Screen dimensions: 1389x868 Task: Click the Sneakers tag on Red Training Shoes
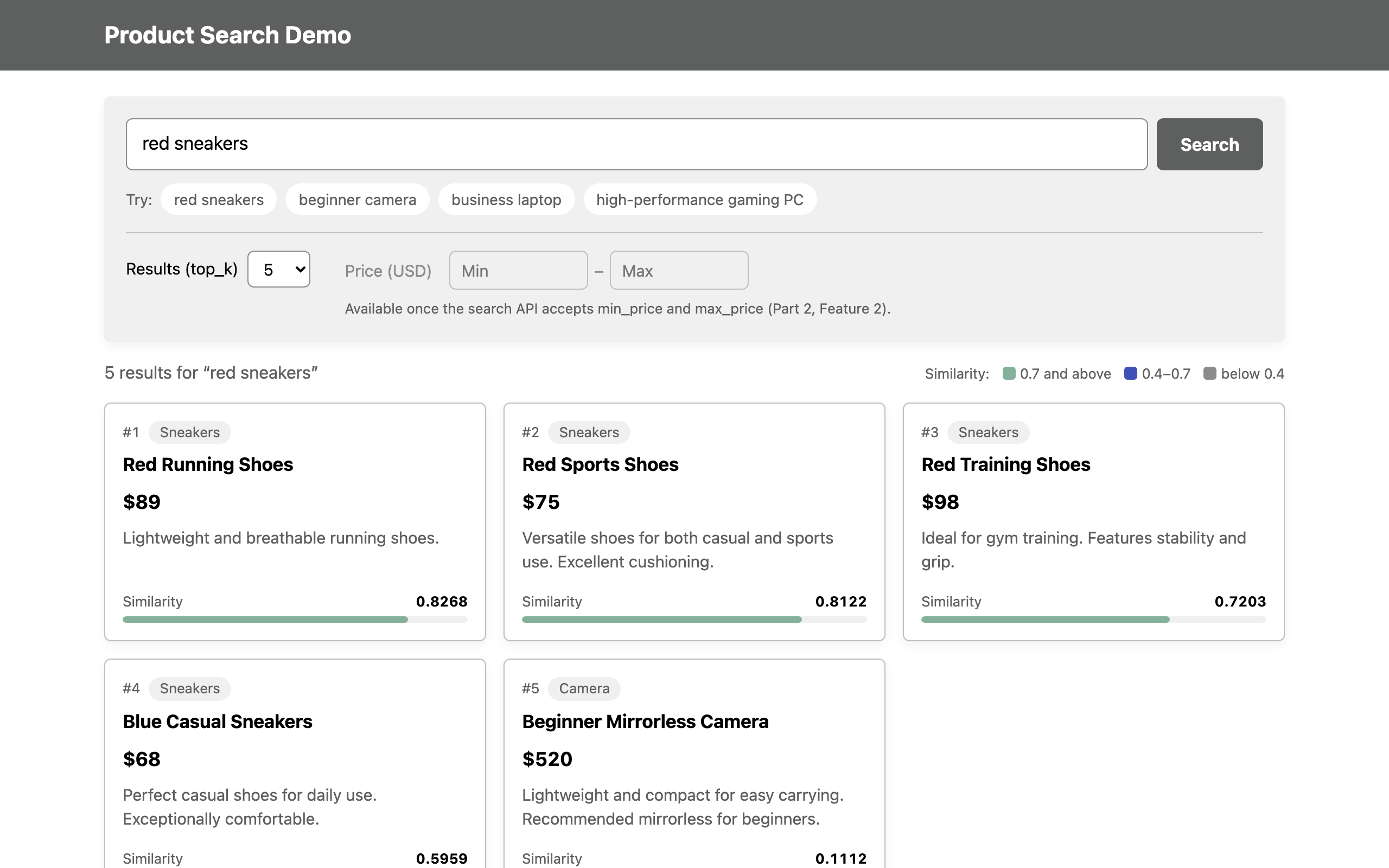tap(989, 432)
